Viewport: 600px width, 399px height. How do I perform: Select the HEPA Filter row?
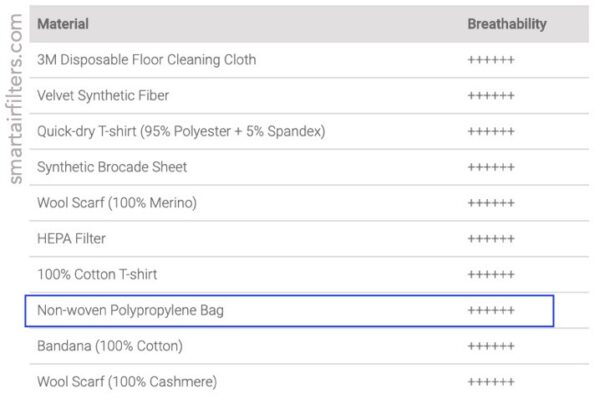pyautogui.click(x=309, y=239)
